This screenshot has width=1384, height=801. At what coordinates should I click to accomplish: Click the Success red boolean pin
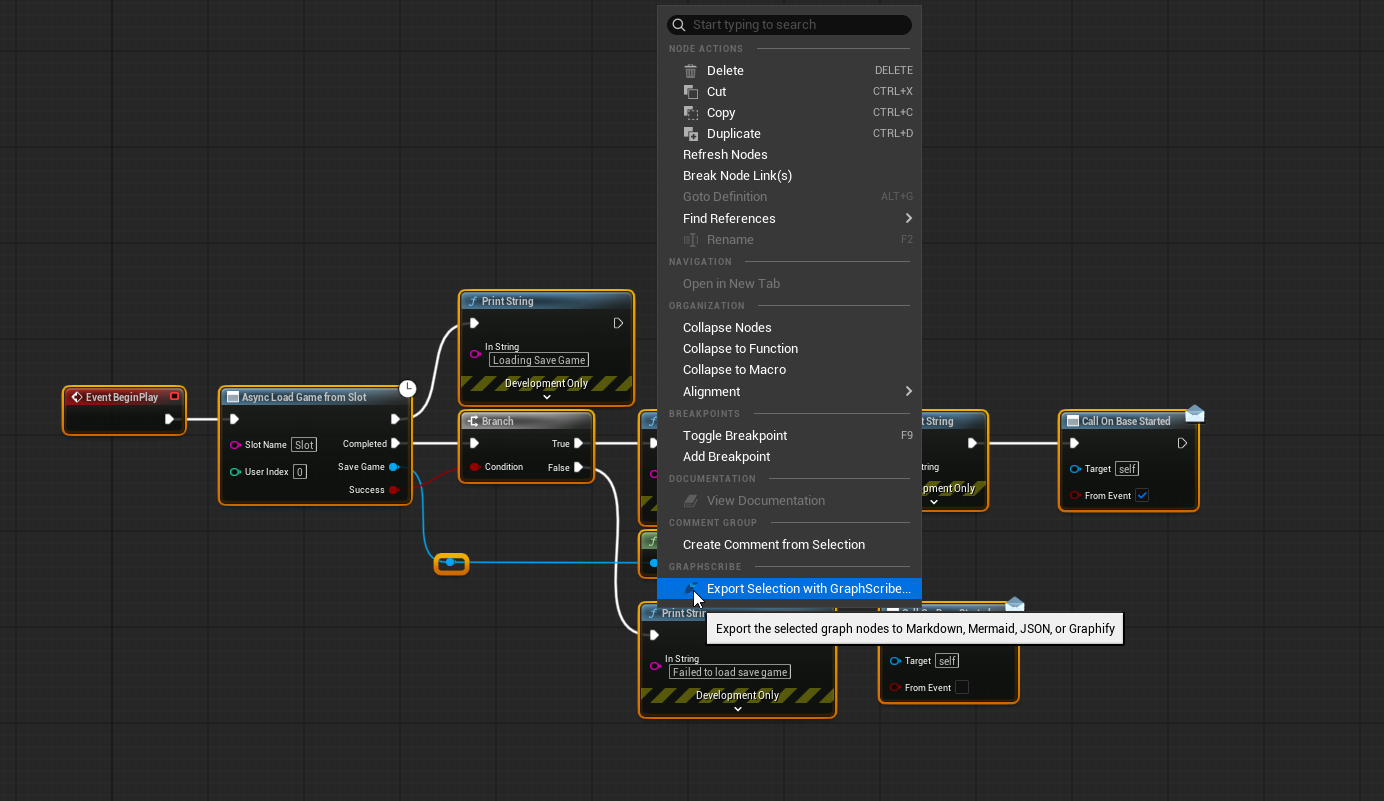pyautogui.click(x=394, y=490)
